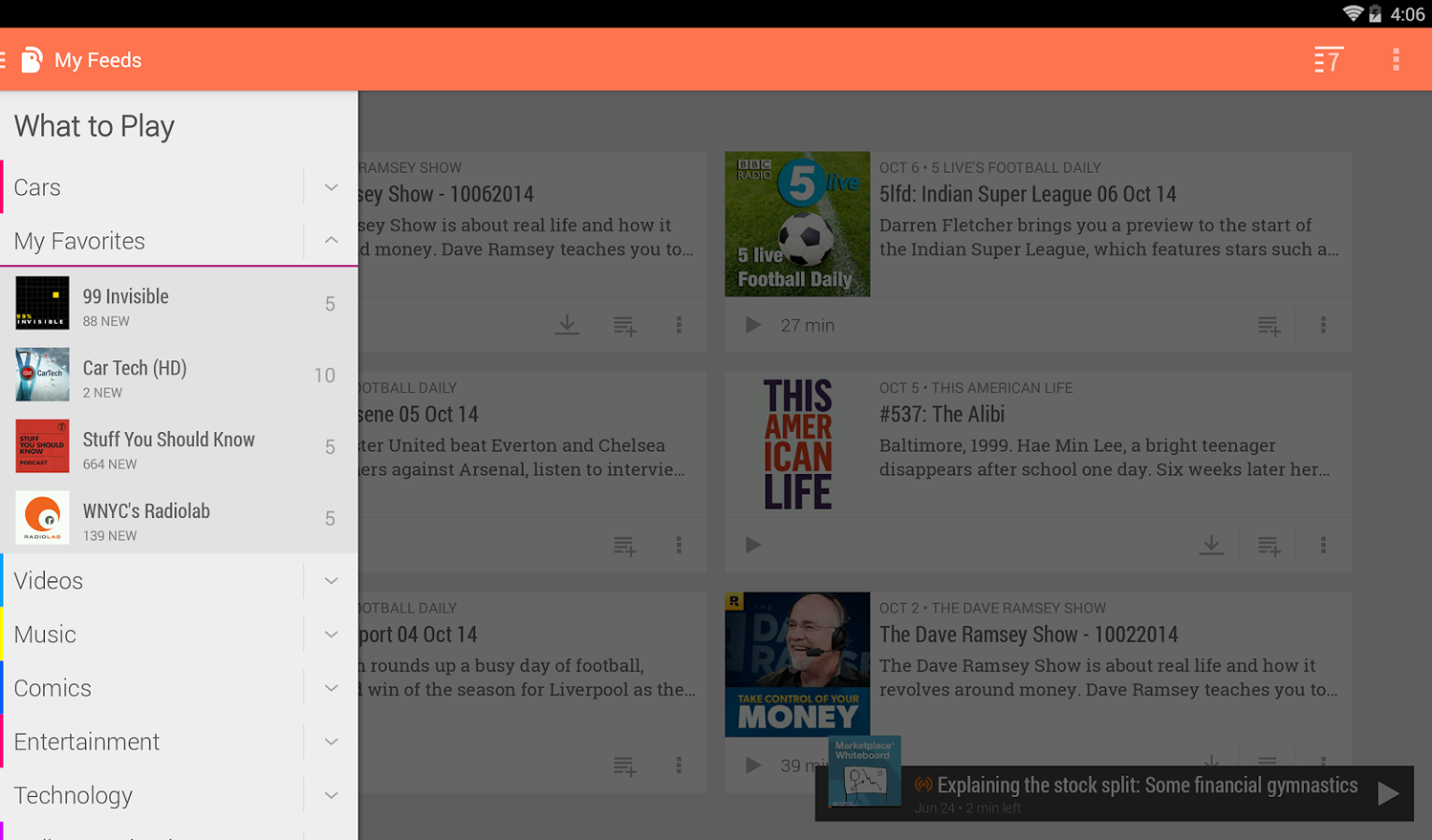
Task: Download The Alibi episode of This American Life
Action: tap(1211, 545)
